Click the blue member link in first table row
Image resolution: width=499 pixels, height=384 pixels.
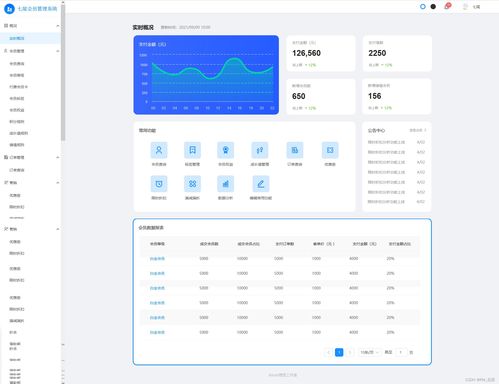(157, 259)
